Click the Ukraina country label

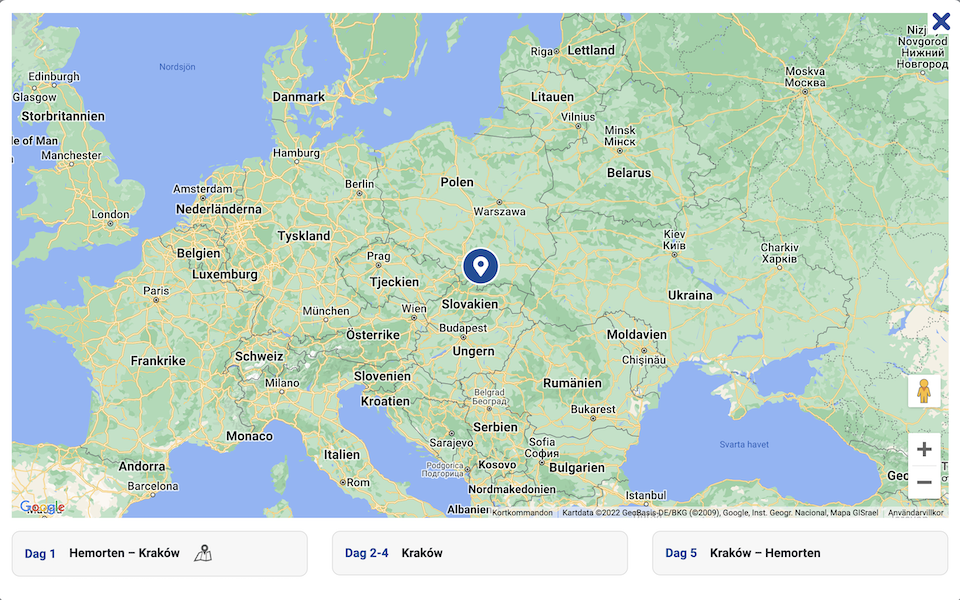pos(690,295)
